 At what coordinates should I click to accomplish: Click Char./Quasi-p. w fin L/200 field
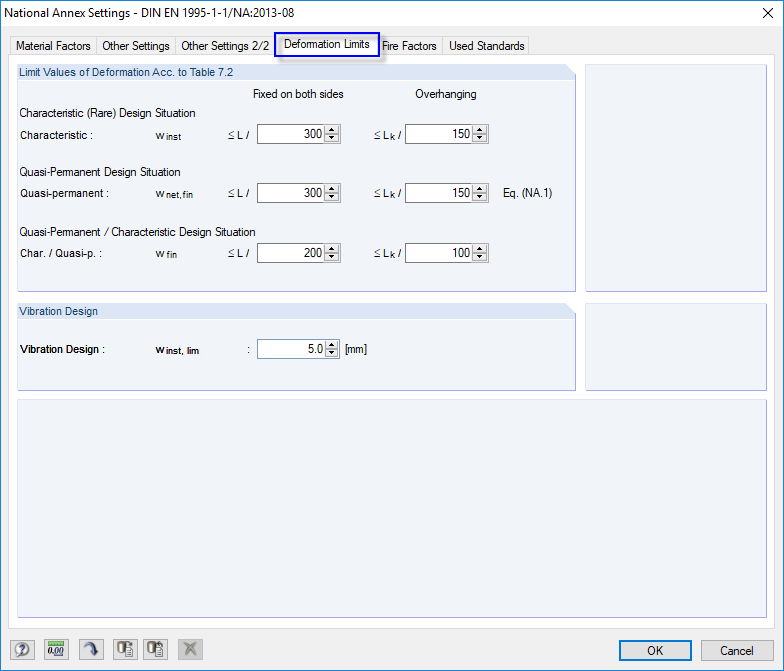291,253
